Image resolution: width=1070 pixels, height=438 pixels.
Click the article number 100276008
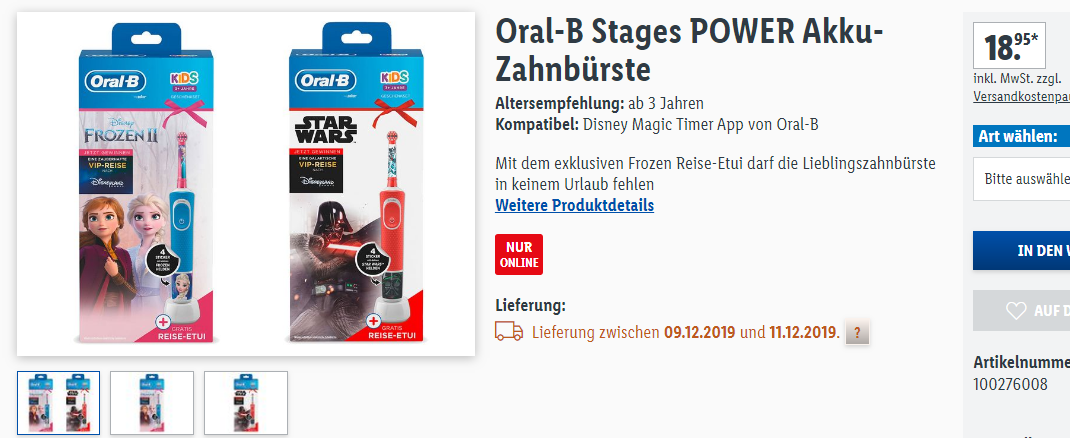click(1010, 384)
